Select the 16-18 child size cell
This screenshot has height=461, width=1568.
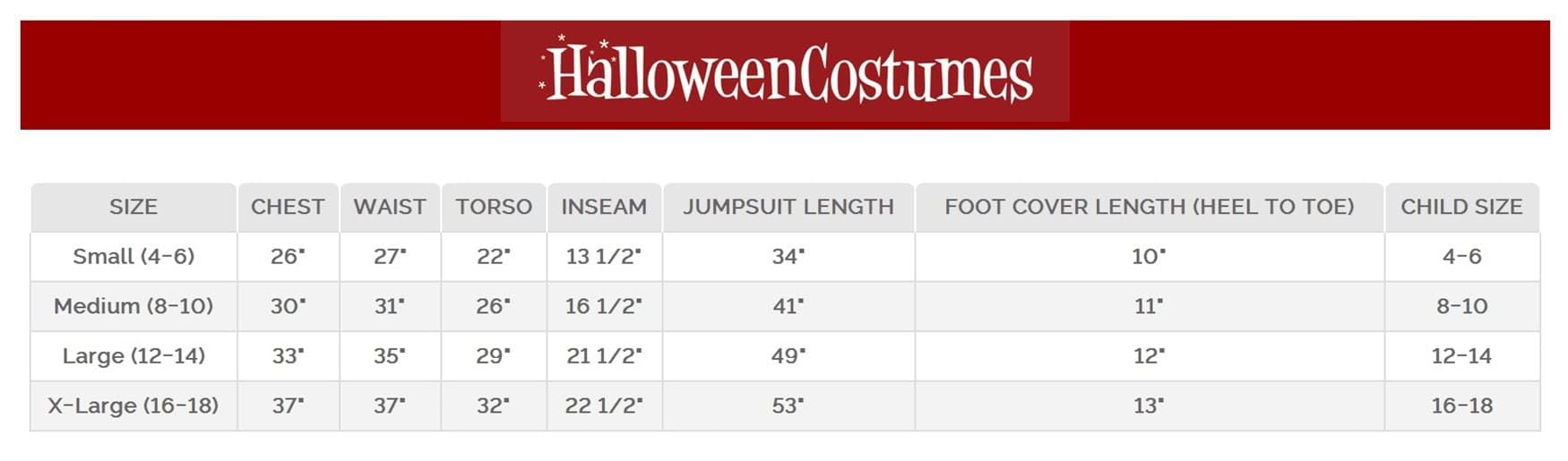(1461, 406)
